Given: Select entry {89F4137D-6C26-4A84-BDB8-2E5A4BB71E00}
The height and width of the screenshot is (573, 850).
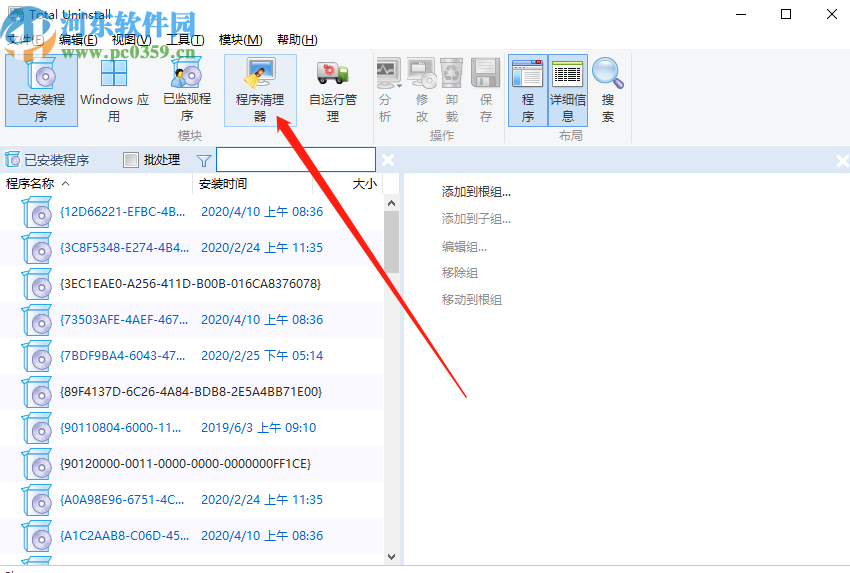Looking at the screenshot, I should coord(191,391).
